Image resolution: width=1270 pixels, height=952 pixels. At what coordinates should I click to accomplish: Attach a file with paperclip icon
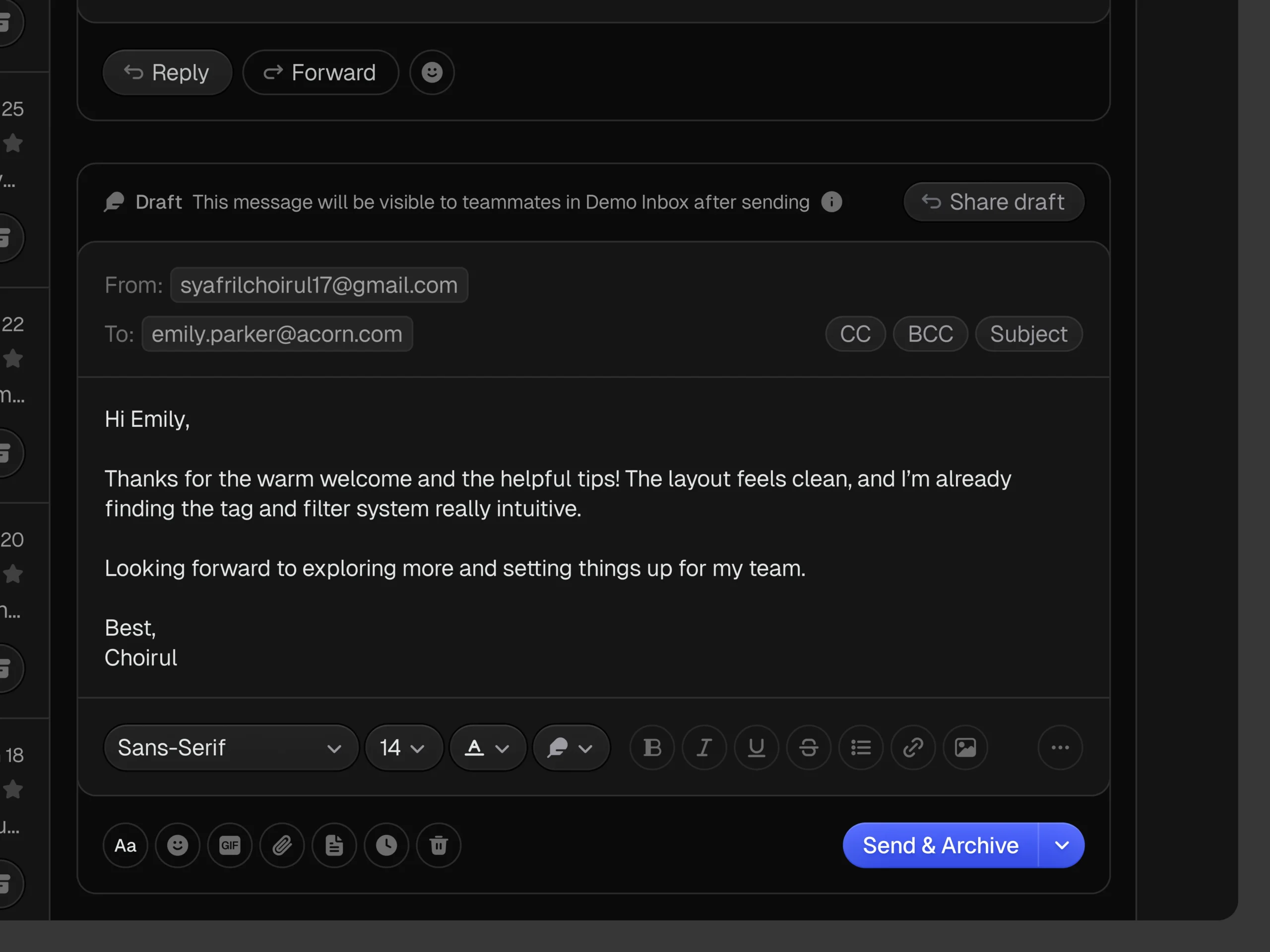(x=282, y=845)
